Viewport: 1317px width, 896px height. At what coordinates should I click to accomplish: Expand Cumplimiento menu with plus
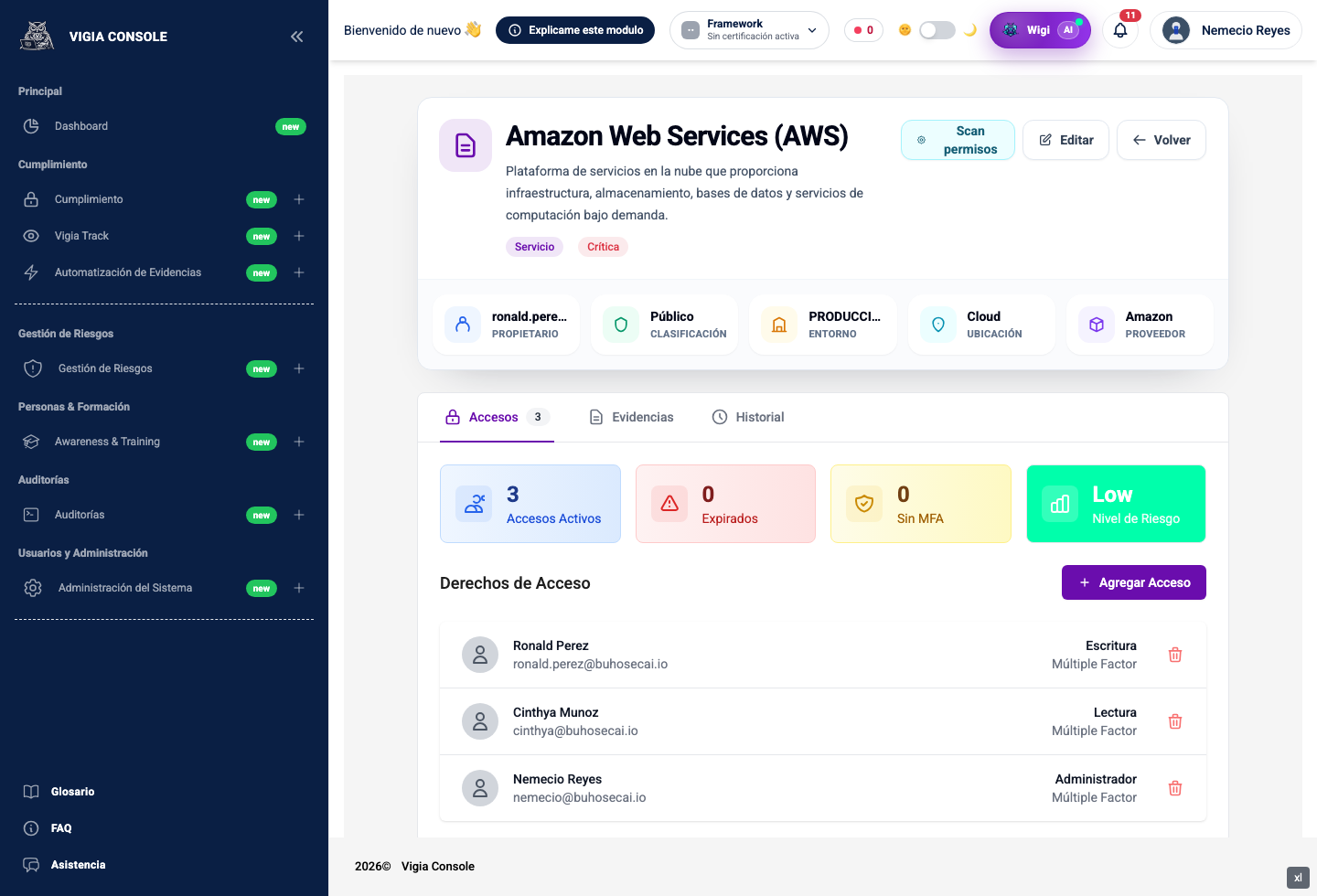click(299, 199)
